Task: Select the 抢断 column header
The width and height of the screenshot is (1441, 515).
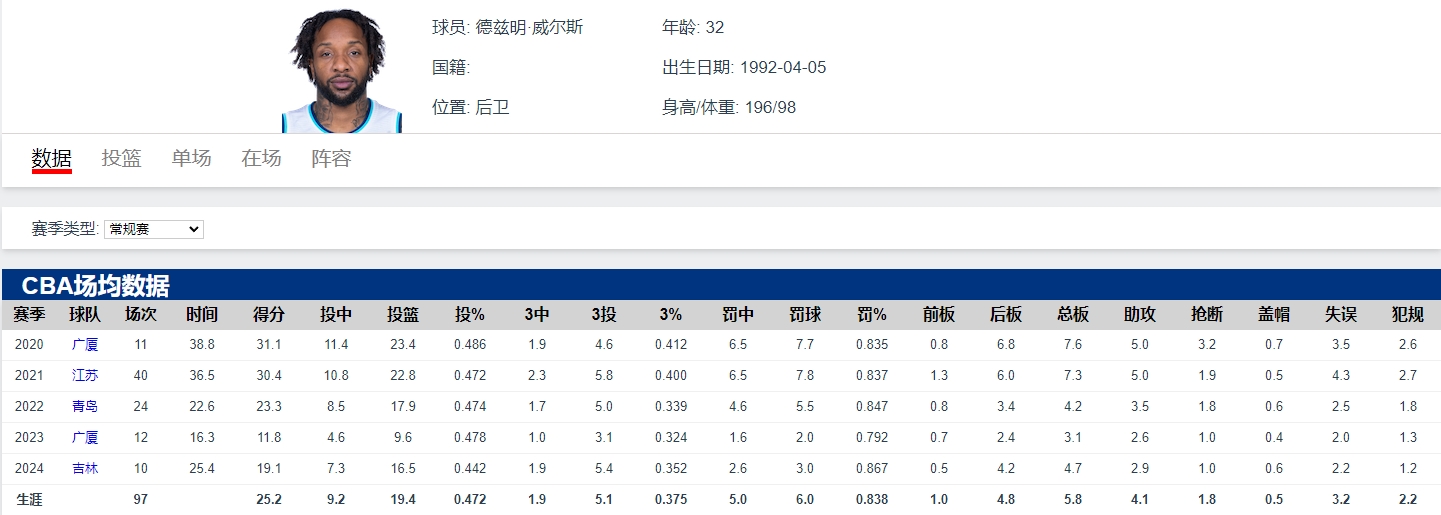Action: coord(1207,314)
